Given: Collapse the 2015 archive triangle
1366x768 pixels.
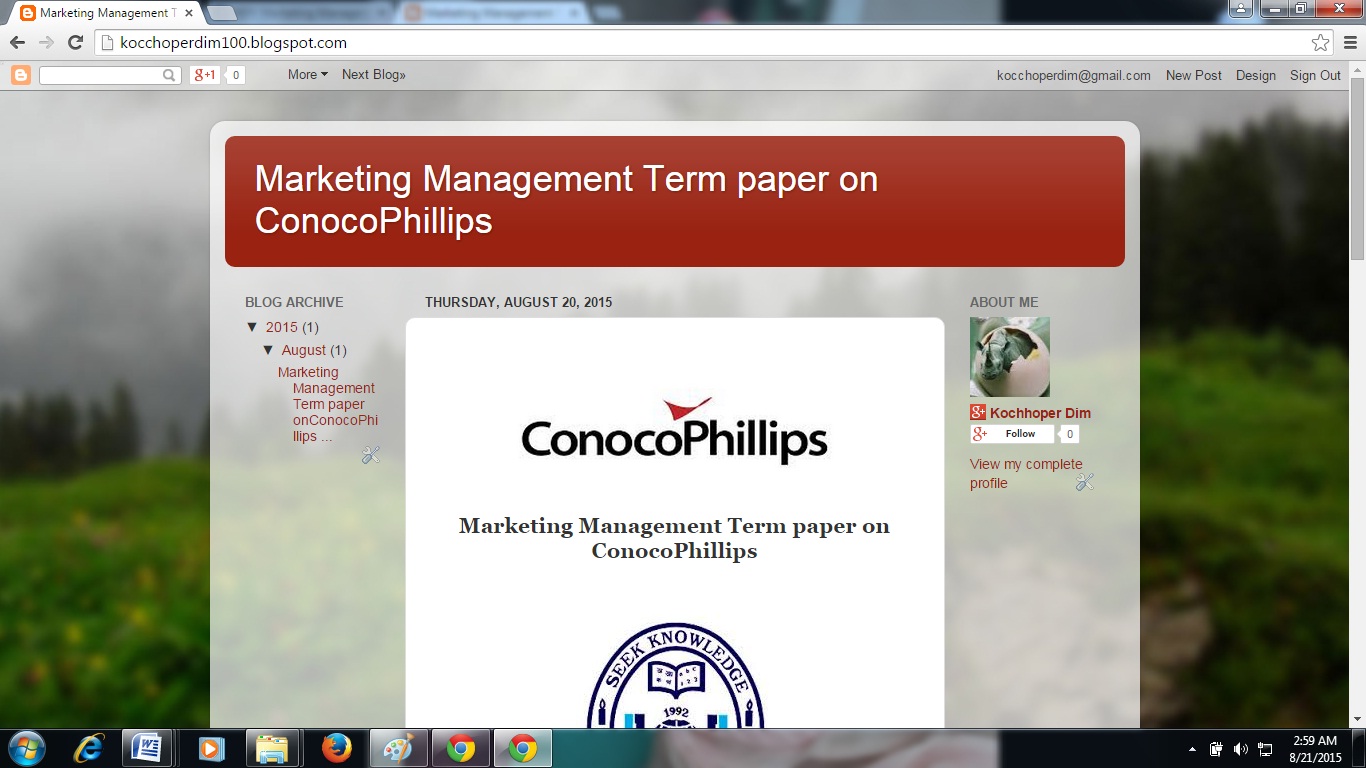Looking at the screenshot, I should pyautogui.click(x=252, y=327).
